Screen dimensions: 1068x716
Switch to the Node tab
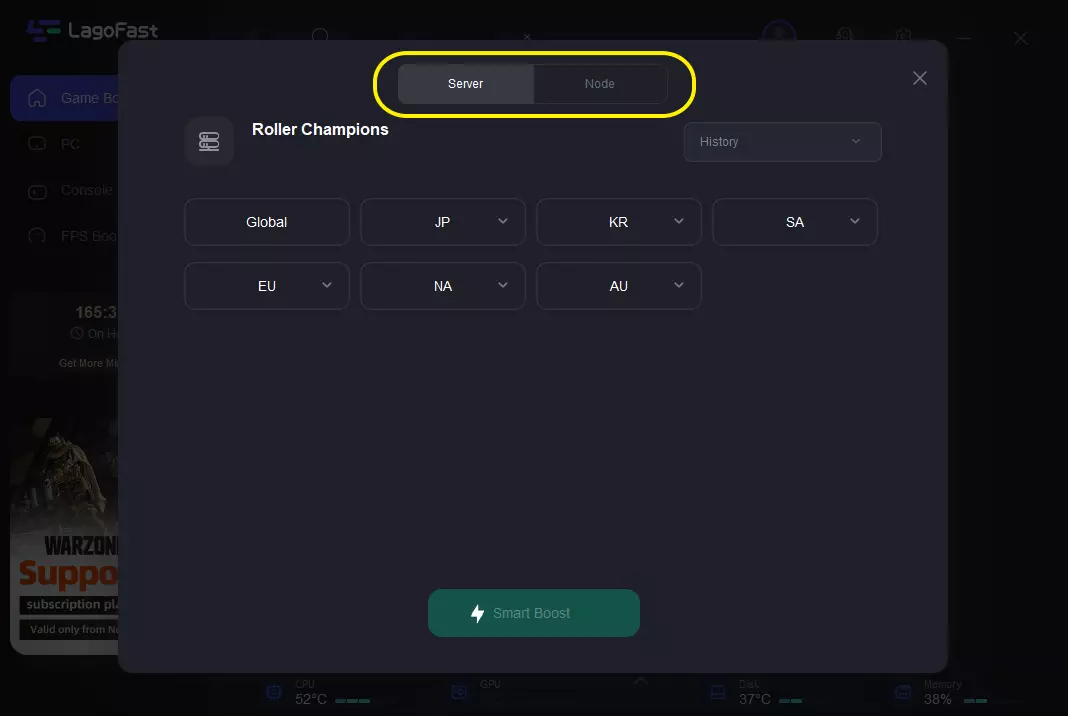click(599, 84)
